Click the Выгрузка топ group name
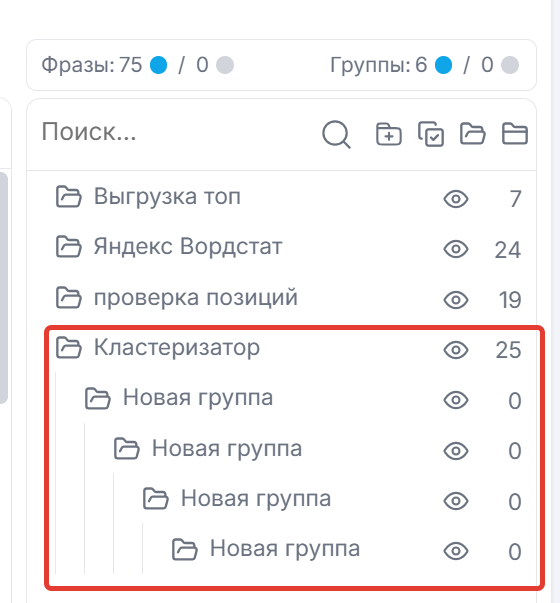The image size is (560, 603). coord(167,197)
